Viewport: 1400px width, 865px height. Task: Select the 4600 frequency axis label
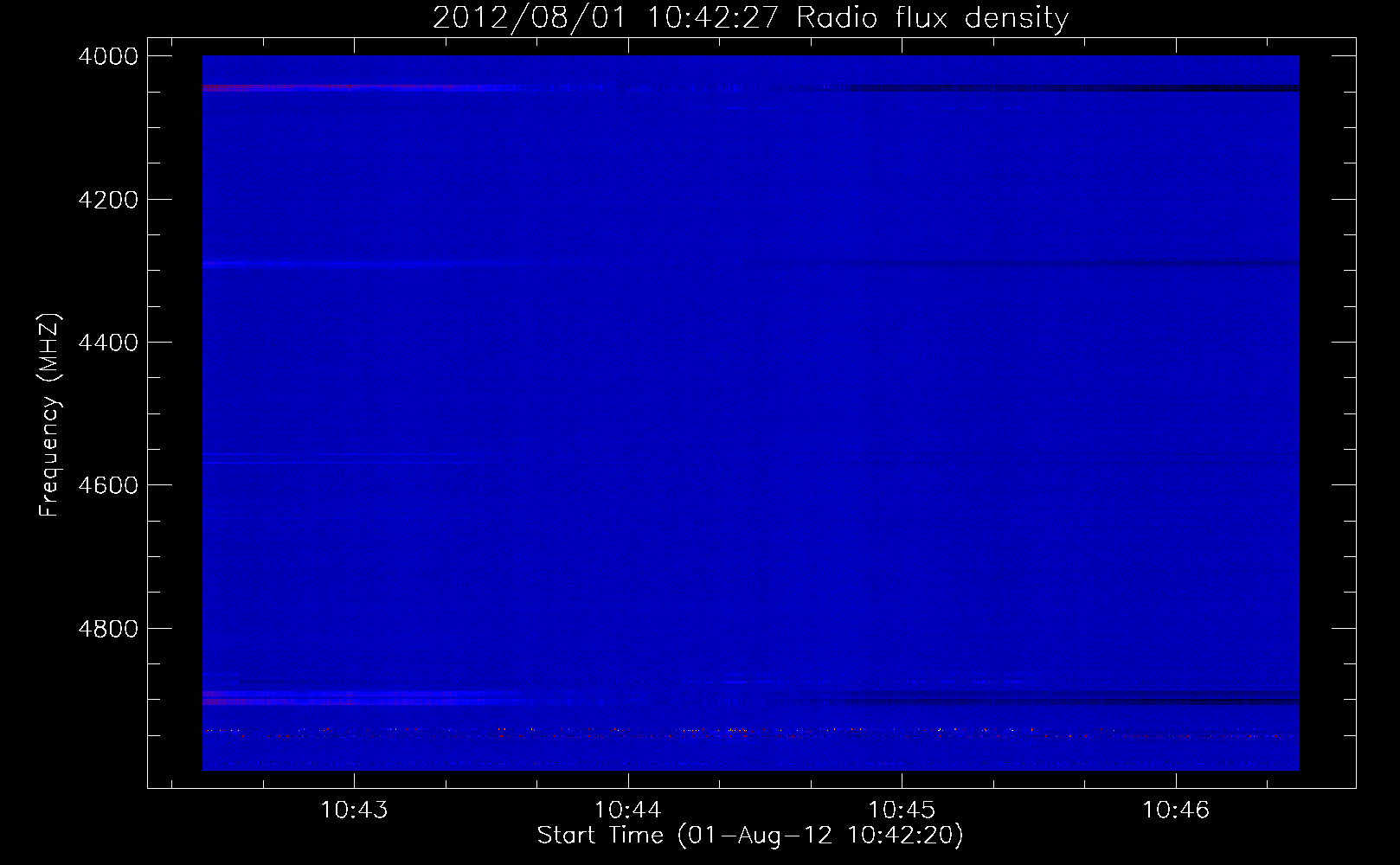[x=108, y=485]
